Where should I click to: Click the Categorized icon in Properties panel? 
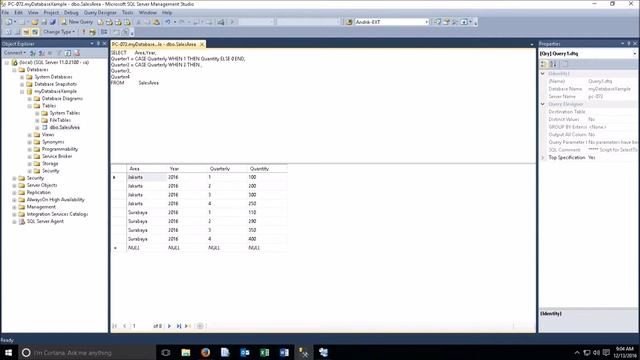(x=544, y=64)
